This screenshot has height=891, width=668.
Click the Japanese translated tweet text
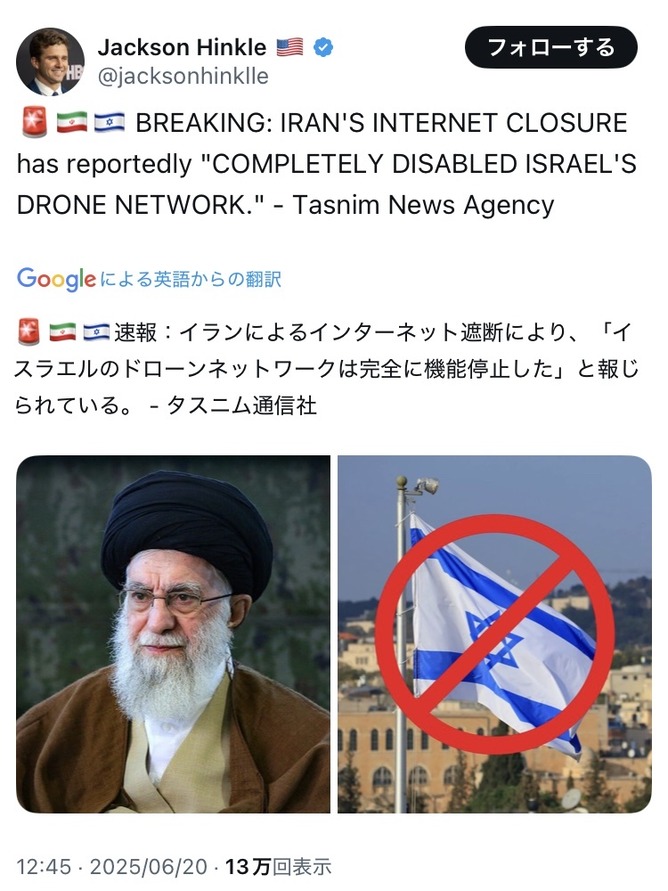(327, 369)
